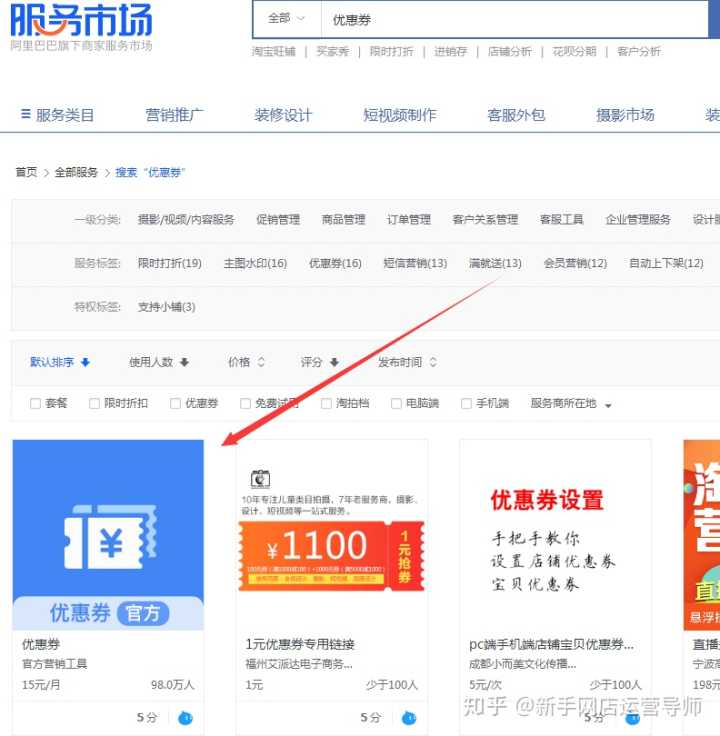The width and height of the screenshot is (720, 736).
Task: Sort results by 默认排序 arrow
Action: coord(86,363)
